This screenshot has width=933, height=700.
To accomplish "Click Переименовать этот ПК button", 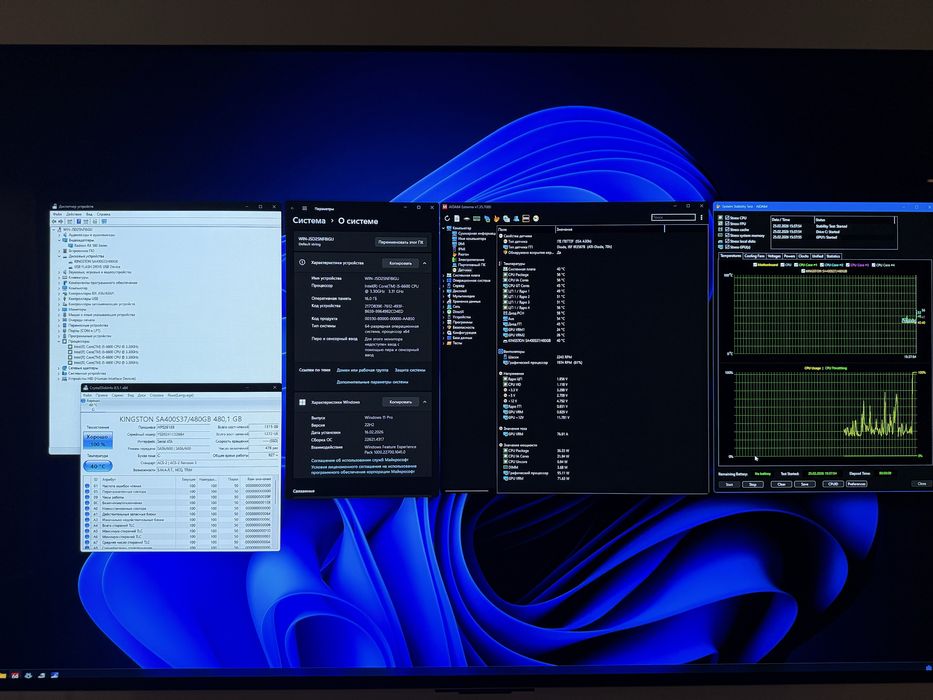I will click(400, 242).
